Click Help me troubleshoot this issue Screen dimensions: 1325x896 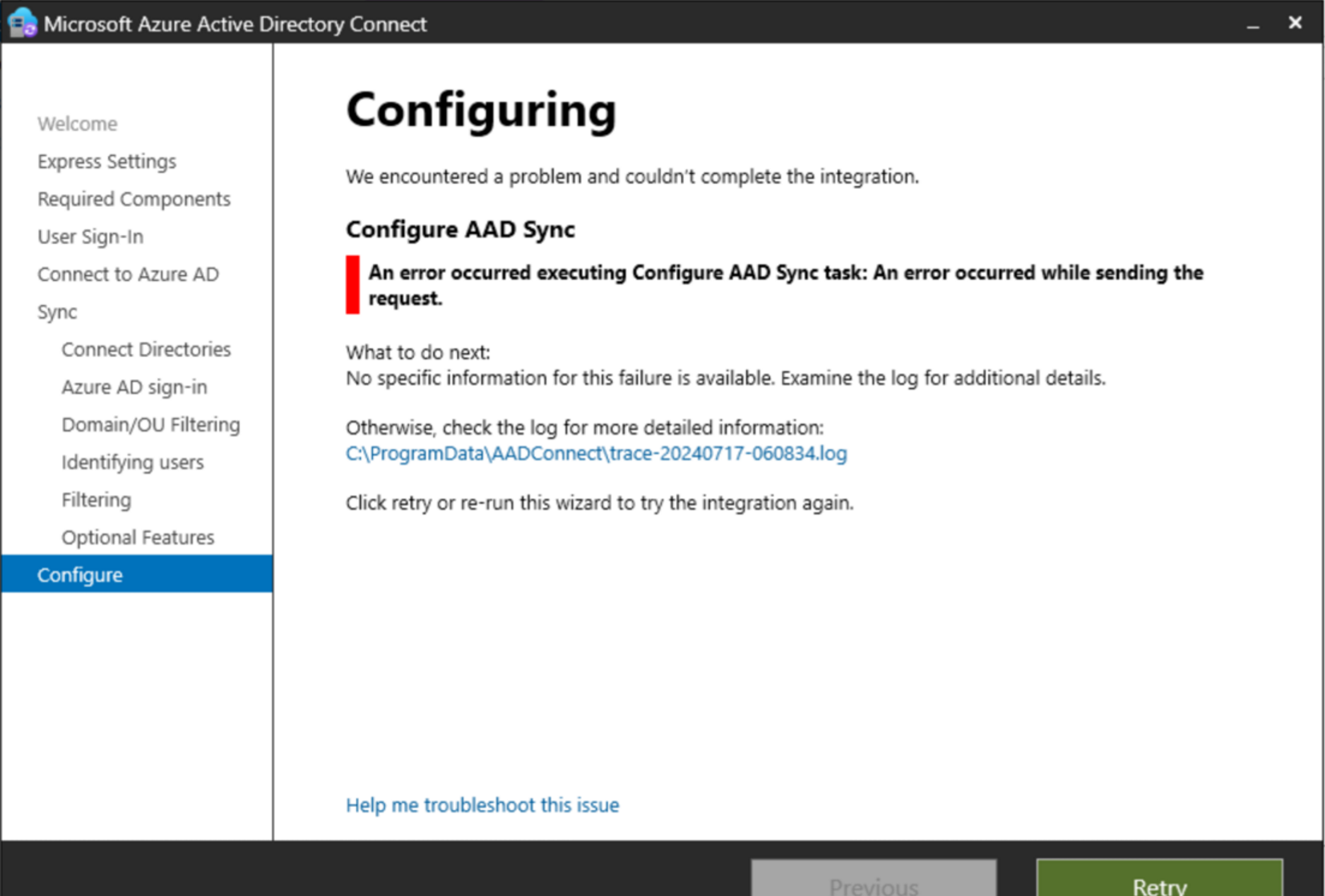482,805
